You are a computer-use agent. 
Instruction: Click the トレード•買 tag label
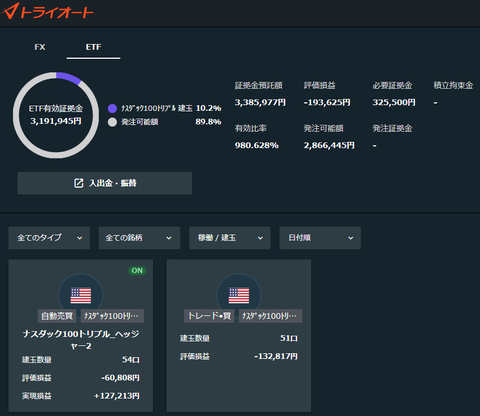click(209, 316)
